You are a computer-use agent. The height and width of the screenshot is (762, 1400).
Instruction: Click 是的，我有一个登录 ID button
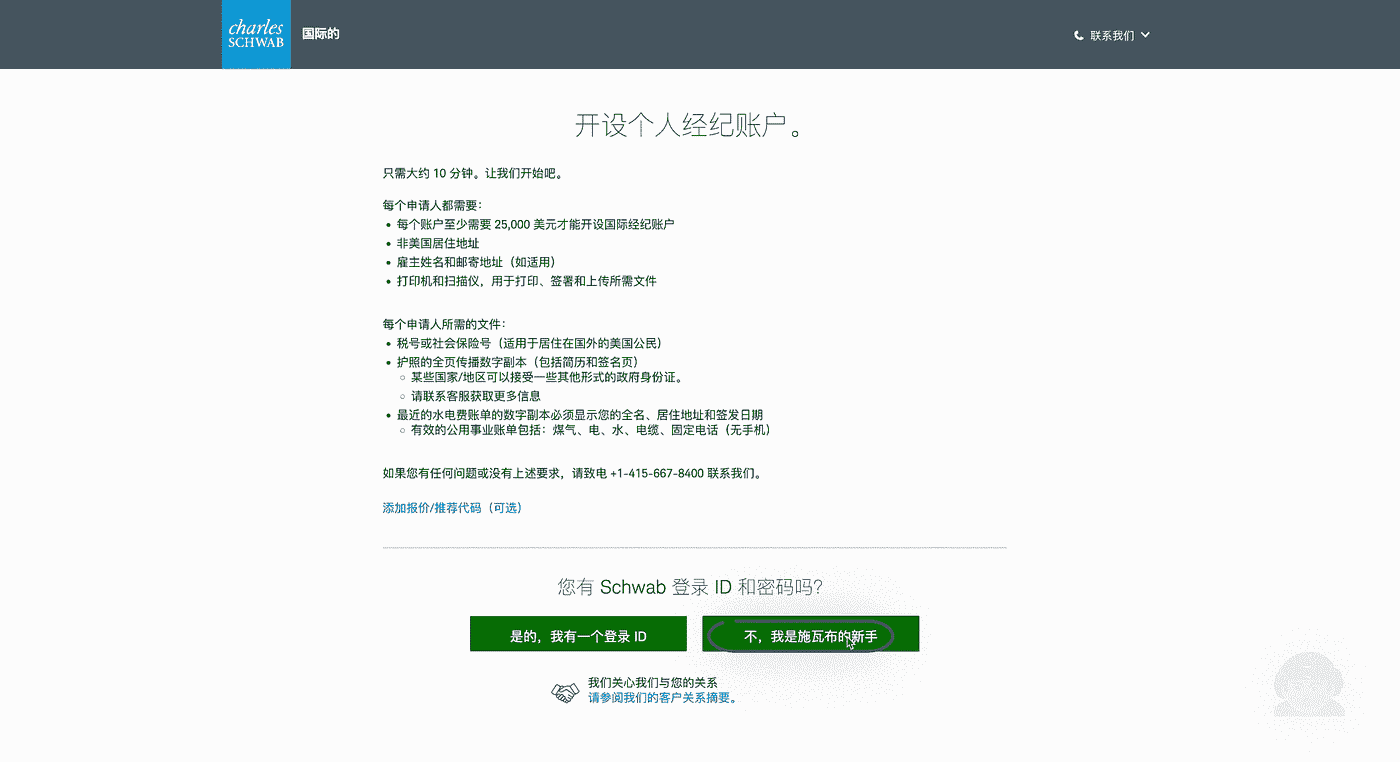pos(578,634)
